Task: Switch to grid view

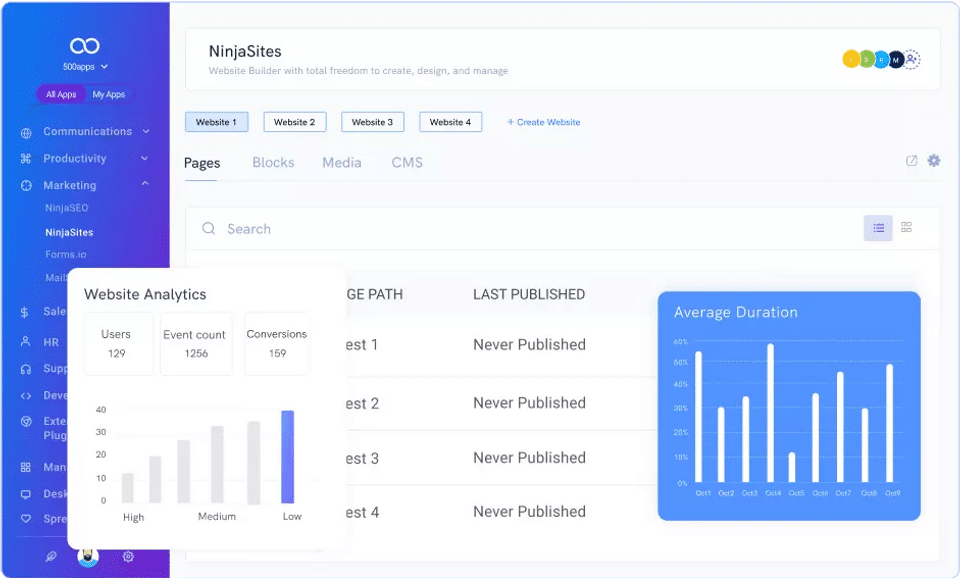Action: coord(907,227)
